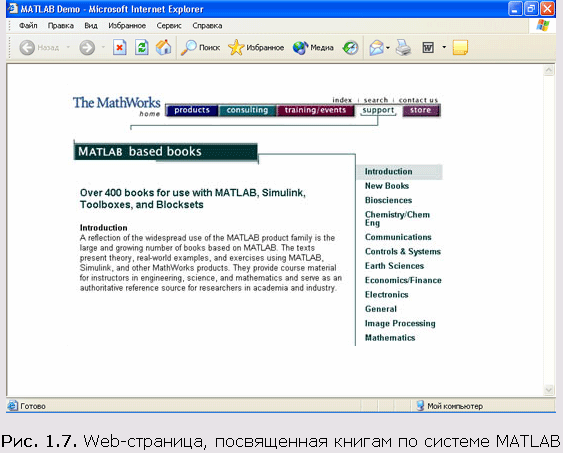Open the General sidebar link

tap(381, 309)
